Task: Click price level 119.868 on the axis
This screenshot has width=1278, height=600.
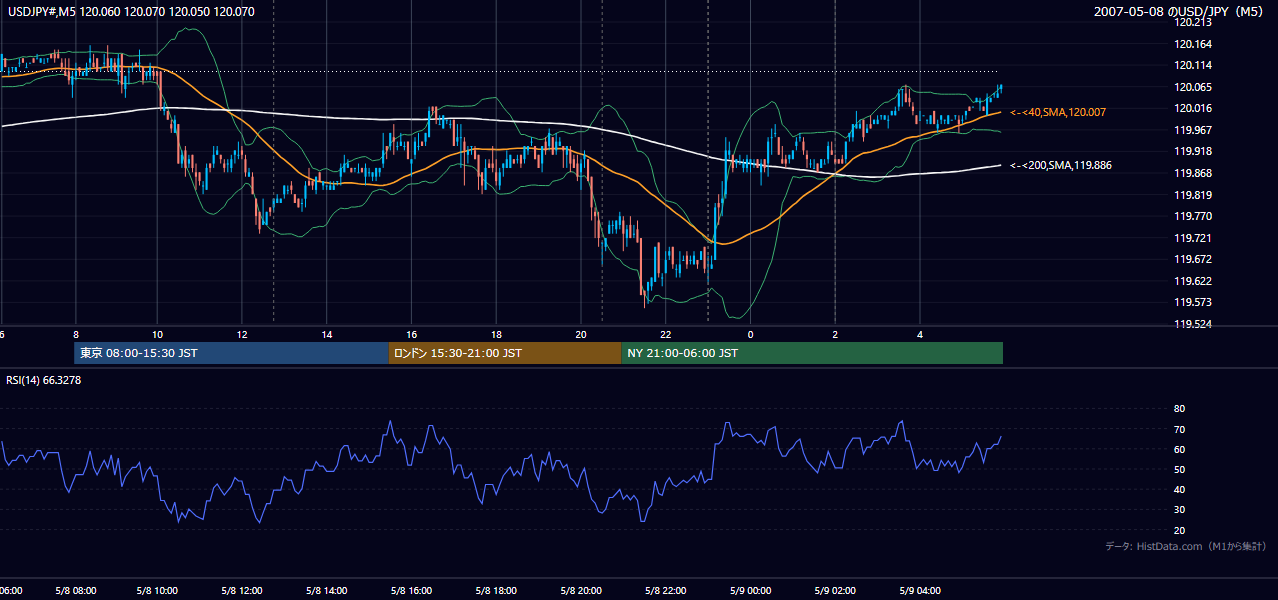Action: click(x=1193, y=173)
